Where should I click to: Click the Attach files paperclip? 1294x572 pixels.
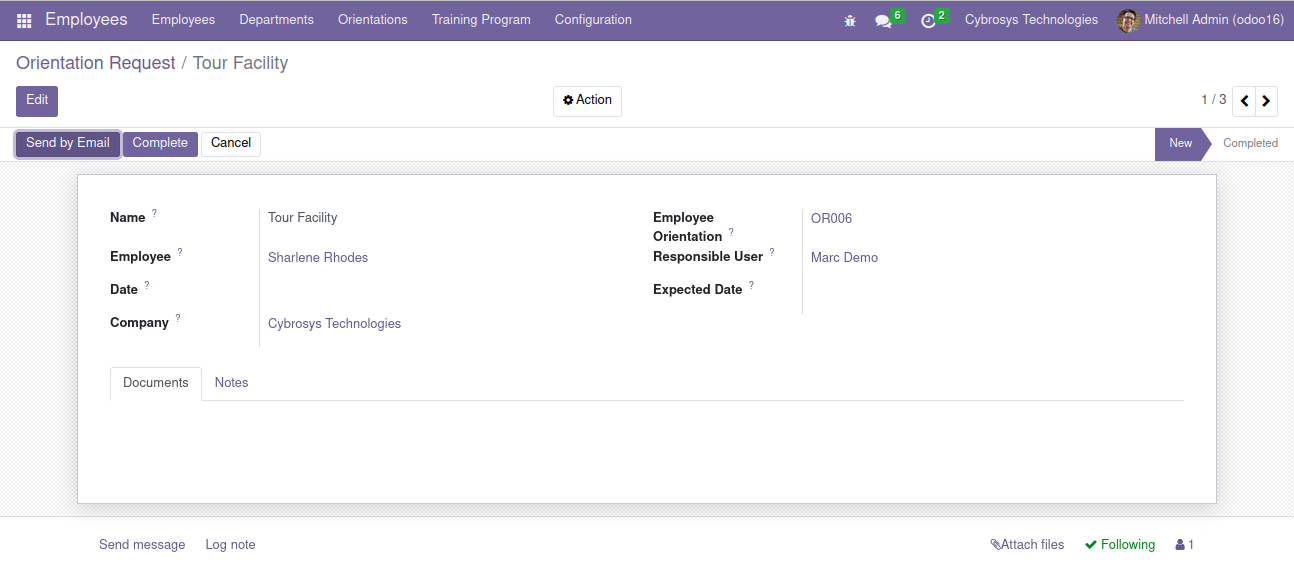1027,545
